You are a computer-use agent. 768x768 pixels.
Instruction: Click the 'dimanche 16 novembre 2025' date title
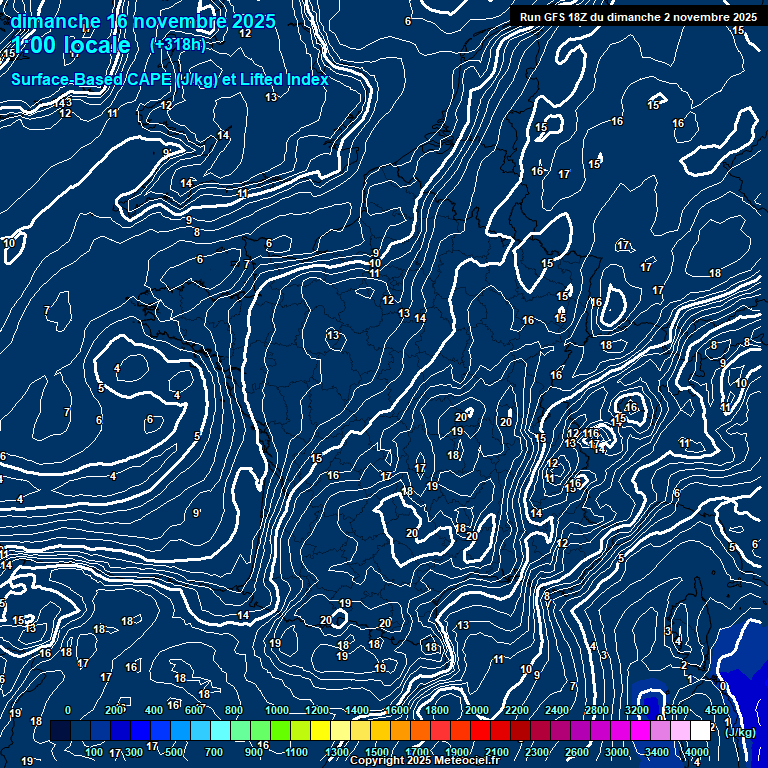(142, 21)
